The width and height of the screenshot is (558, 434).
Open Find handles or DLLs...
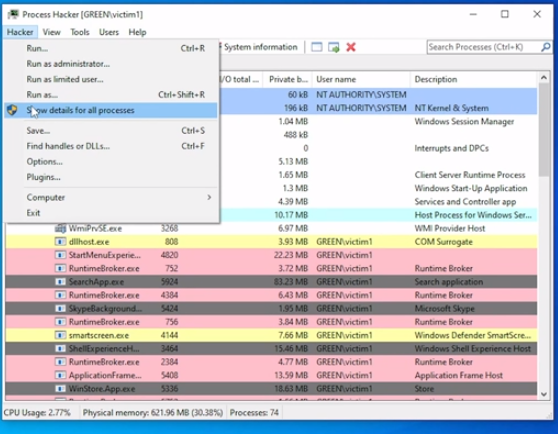(x=111, y=146)
